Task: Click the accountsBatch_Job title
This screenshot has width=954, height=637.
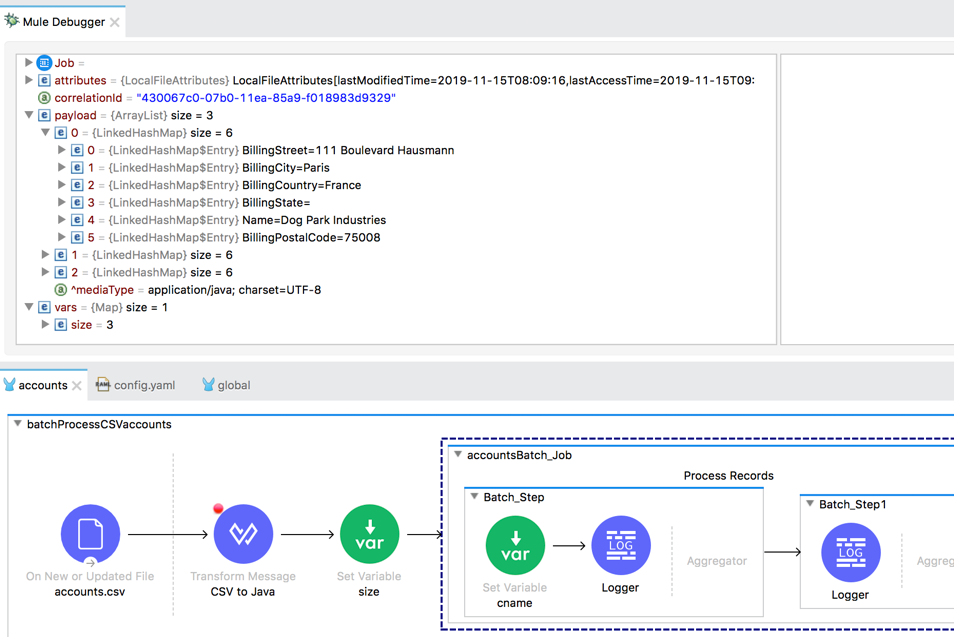Action: (519, 455)
